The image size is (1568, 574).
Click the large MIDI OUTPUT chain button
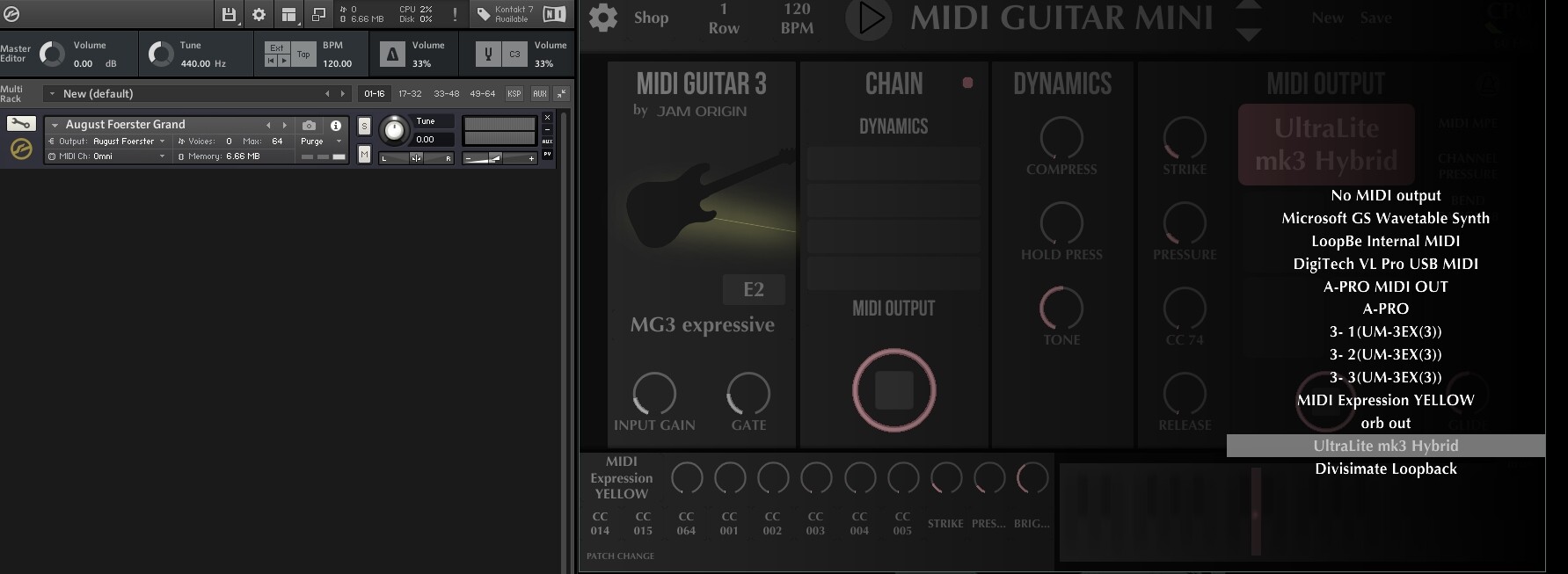coord(893,390)
